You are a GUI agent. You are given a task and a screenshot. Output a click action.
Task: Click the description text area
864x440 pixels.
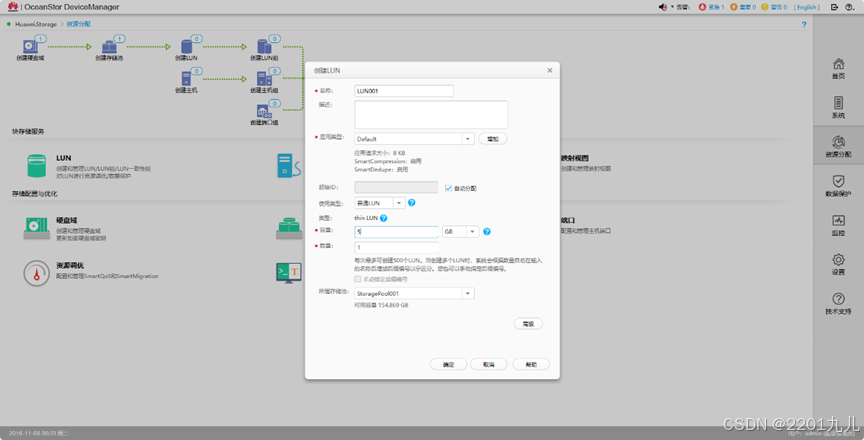(431, 115)
